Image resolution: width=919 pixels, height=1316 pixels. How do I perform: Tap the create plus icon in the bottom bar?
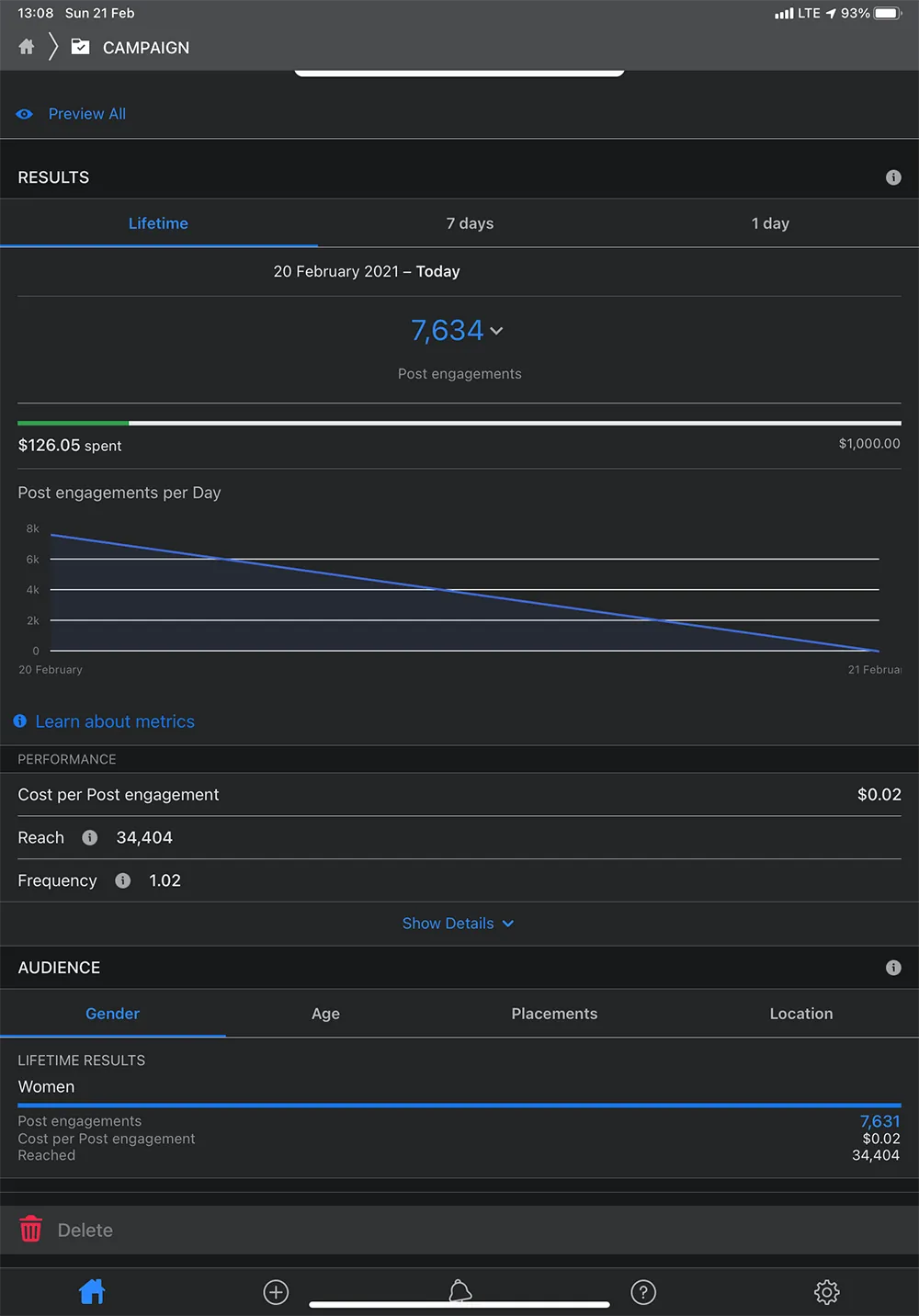[x=276, y=1292]
